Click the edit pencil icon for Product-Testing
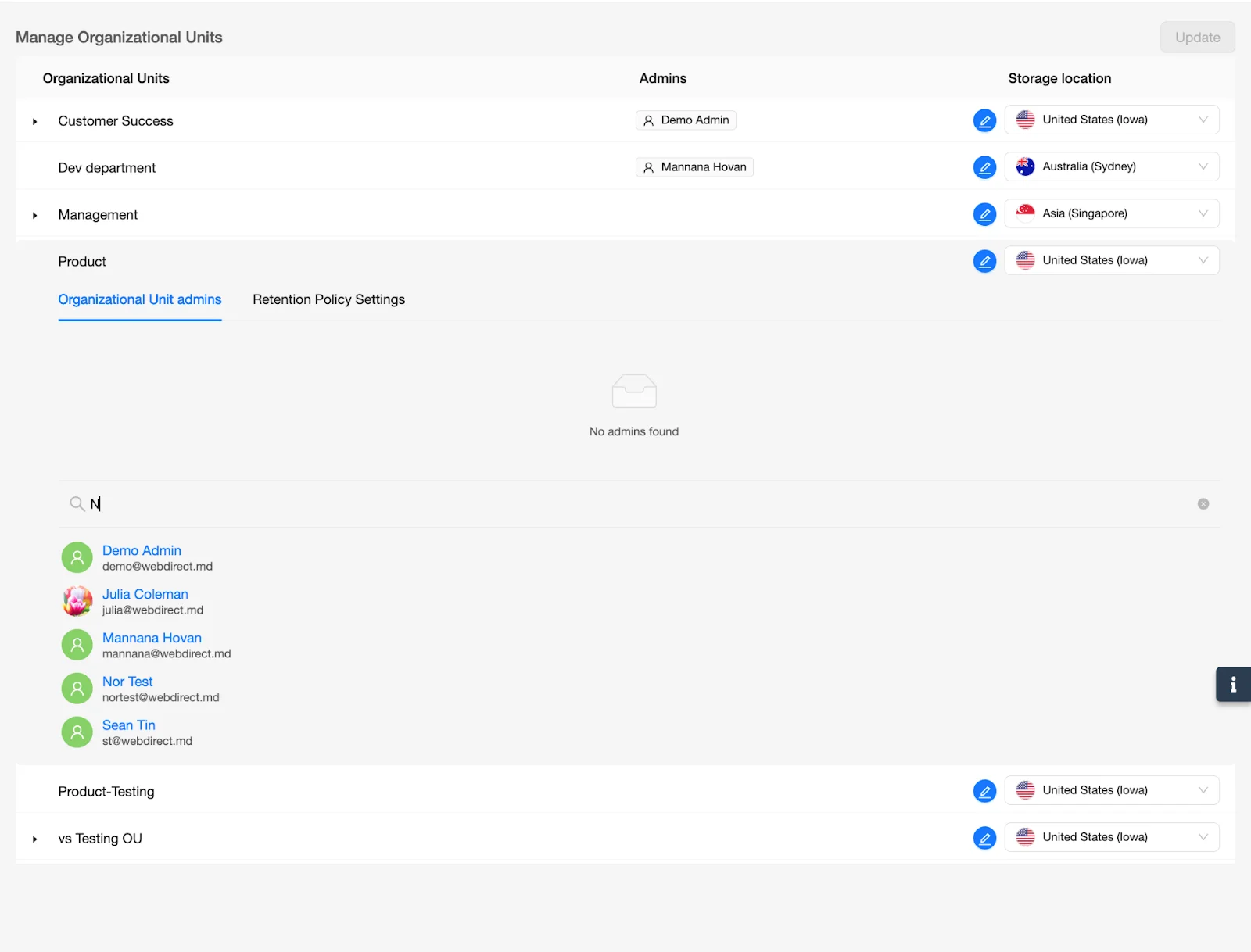 tap(984, 791)
